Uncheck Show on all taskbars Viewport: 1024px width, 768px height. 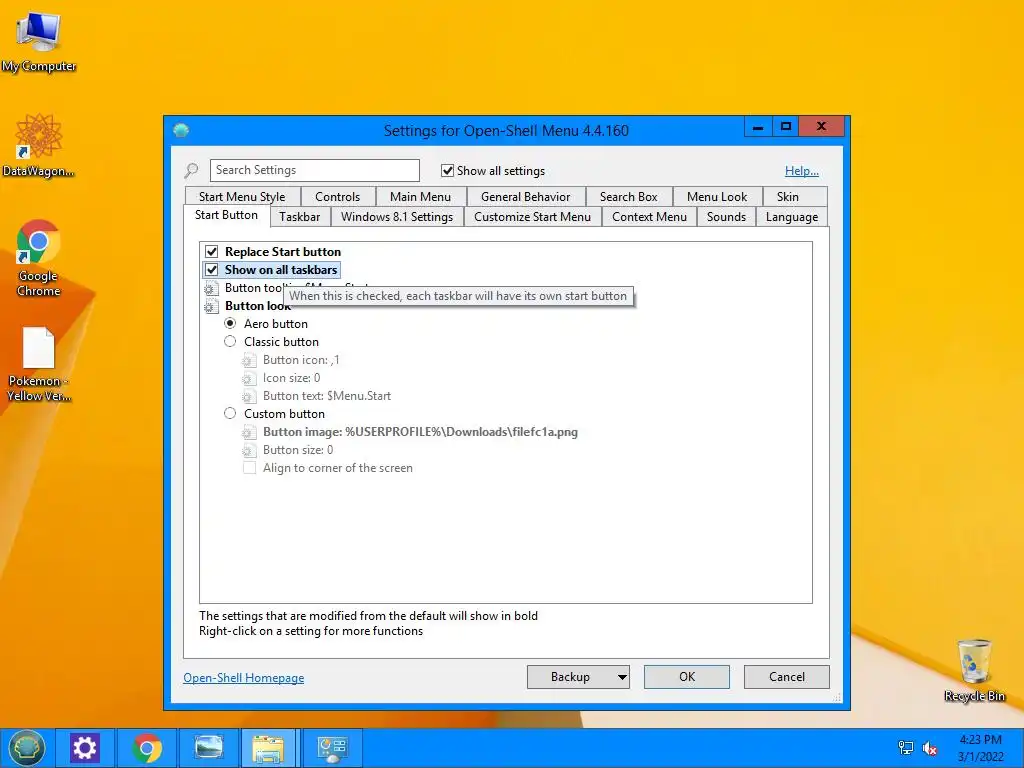[211, 270]
